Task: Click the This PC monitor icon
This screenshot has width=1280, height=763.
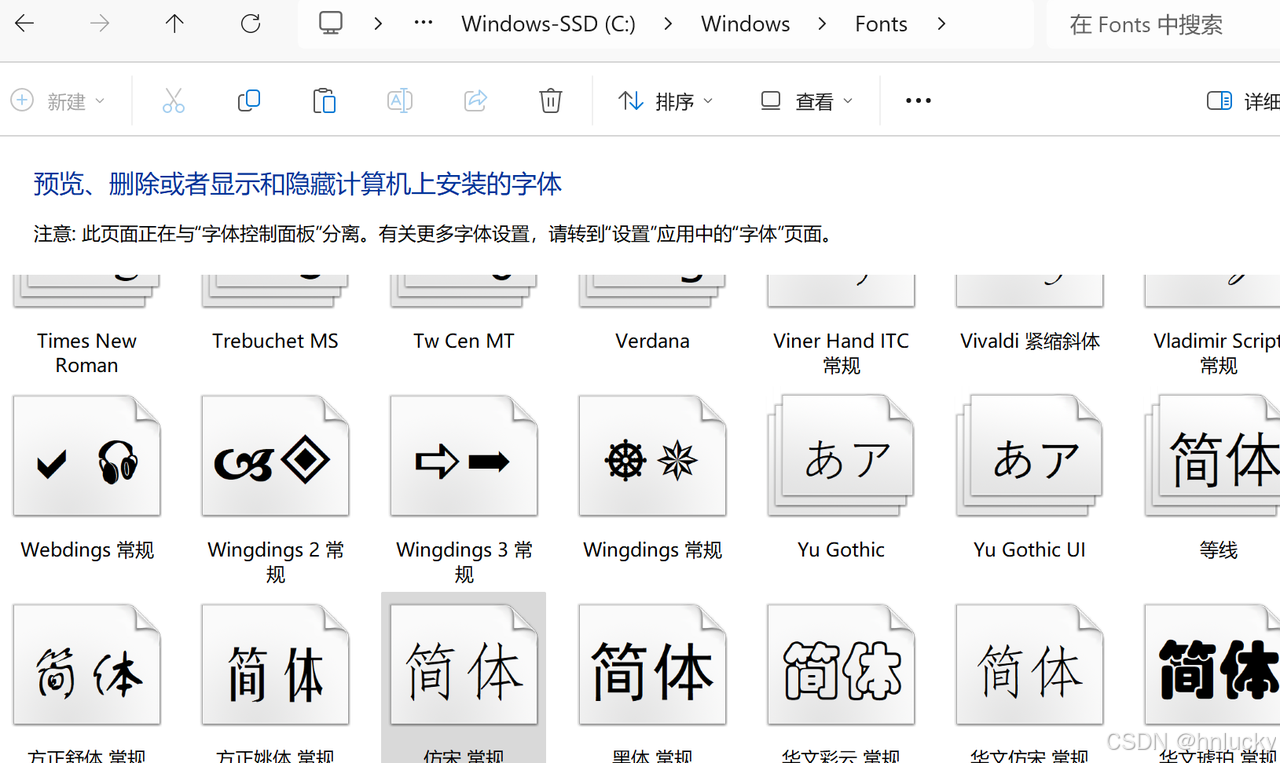Action: (x=331, y=23)
